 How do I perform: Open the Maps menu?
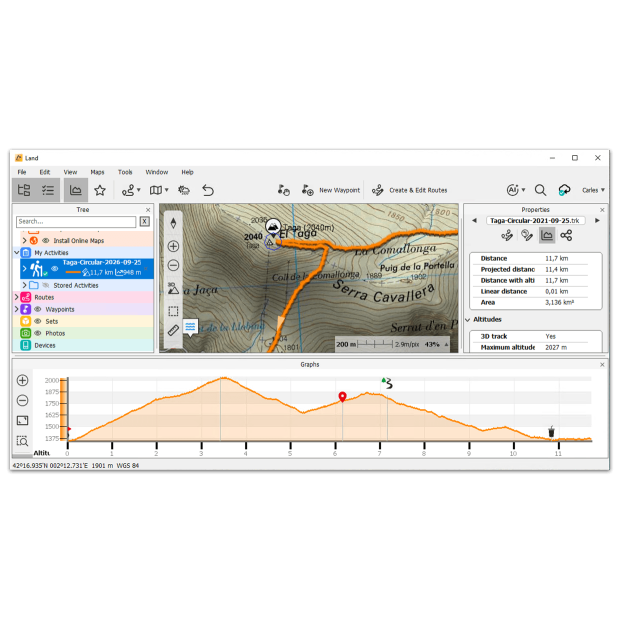click(97, 172)
